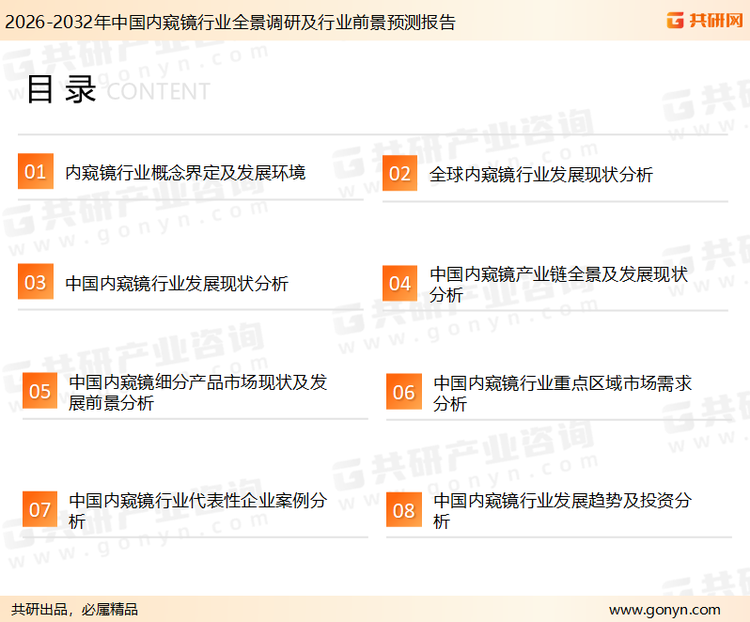Click the 目录 heading

[61, 89]
